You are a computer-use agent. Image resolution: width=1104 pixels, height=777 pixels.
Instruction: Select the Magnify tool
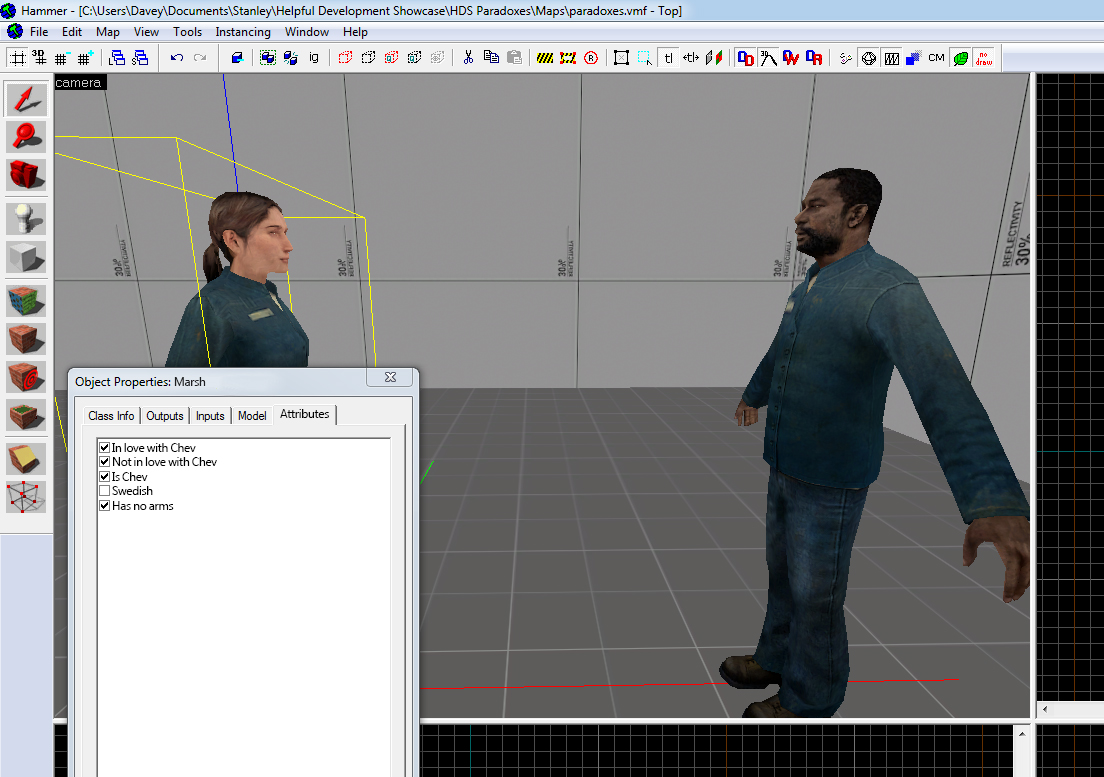[26, 137]
